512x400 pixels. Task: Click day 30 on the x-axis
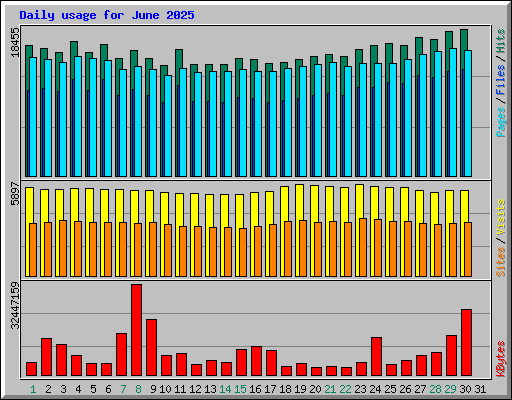click(x=465, y=389)
